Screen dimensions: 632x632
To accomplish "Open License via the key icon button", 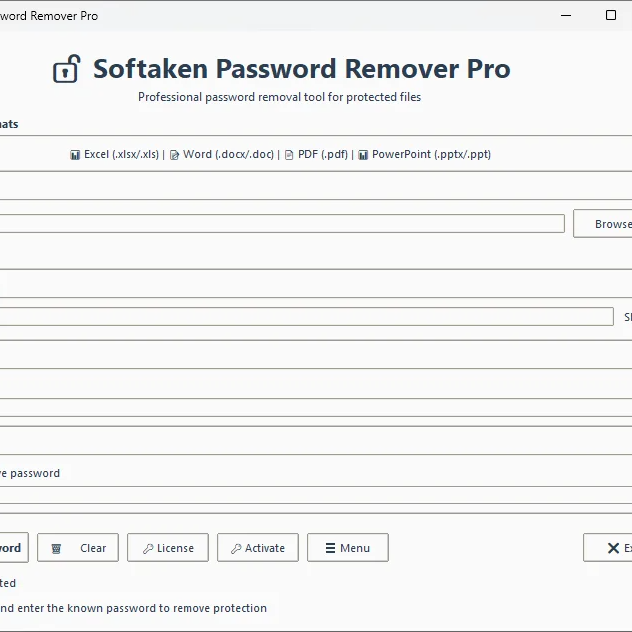I will (x=168, y=548).
